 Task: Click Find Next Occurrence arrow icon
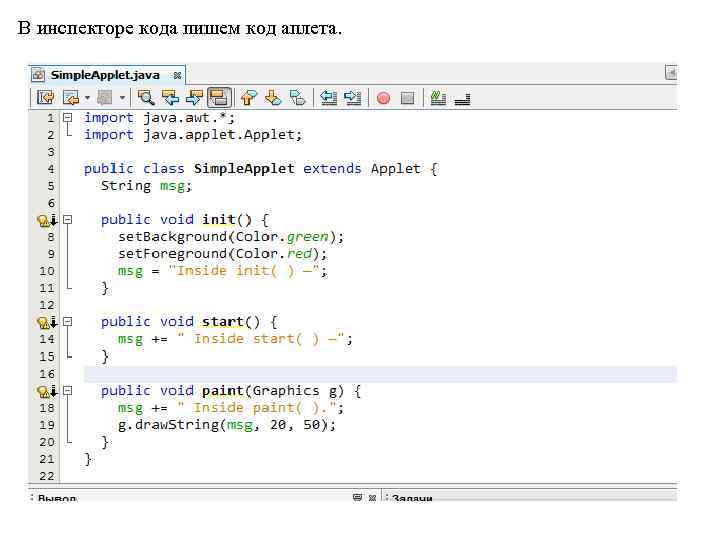(x=194, y=97)
